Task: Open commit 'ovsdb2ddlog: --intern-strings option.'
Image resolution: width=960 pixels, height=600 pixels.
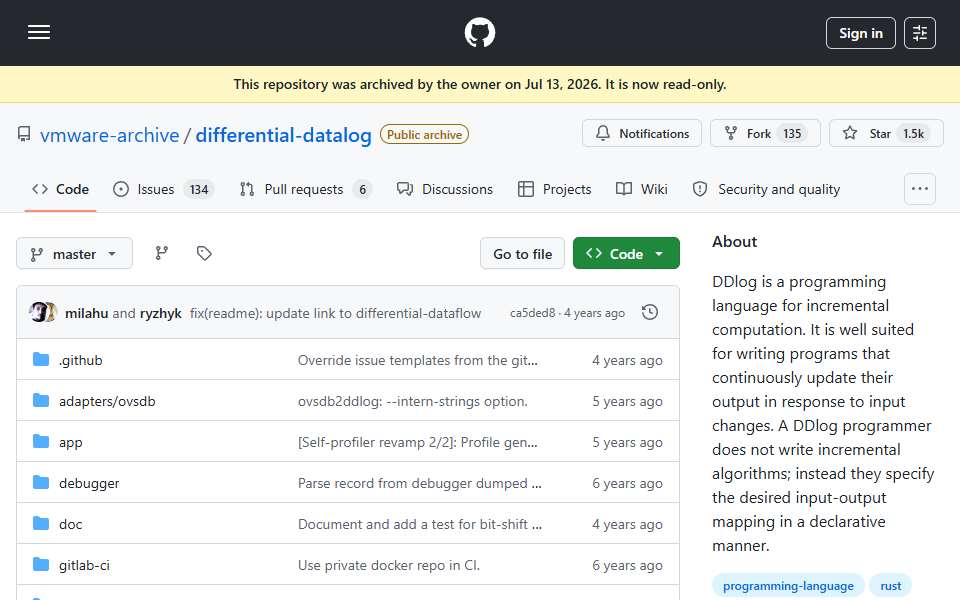Action: coord(413,402)
